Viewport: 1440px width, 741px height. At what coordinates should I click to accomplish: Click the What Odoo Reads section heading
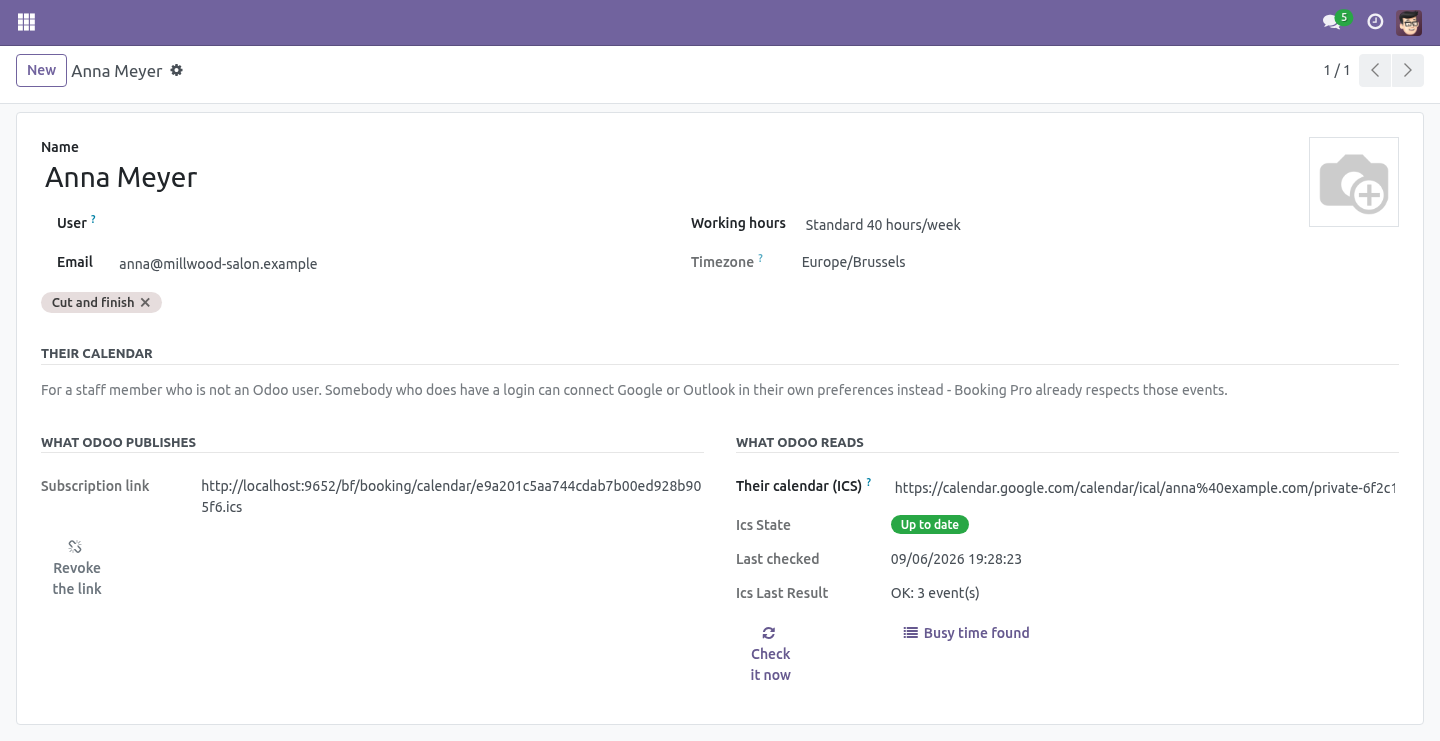click(x=800, y=442)
